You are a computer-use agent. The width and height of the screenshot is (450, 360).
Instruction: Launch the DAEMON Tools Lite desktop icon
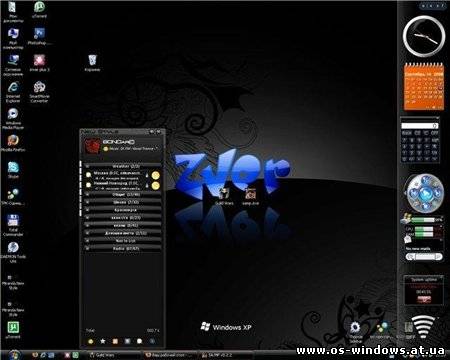click(13, 251)
